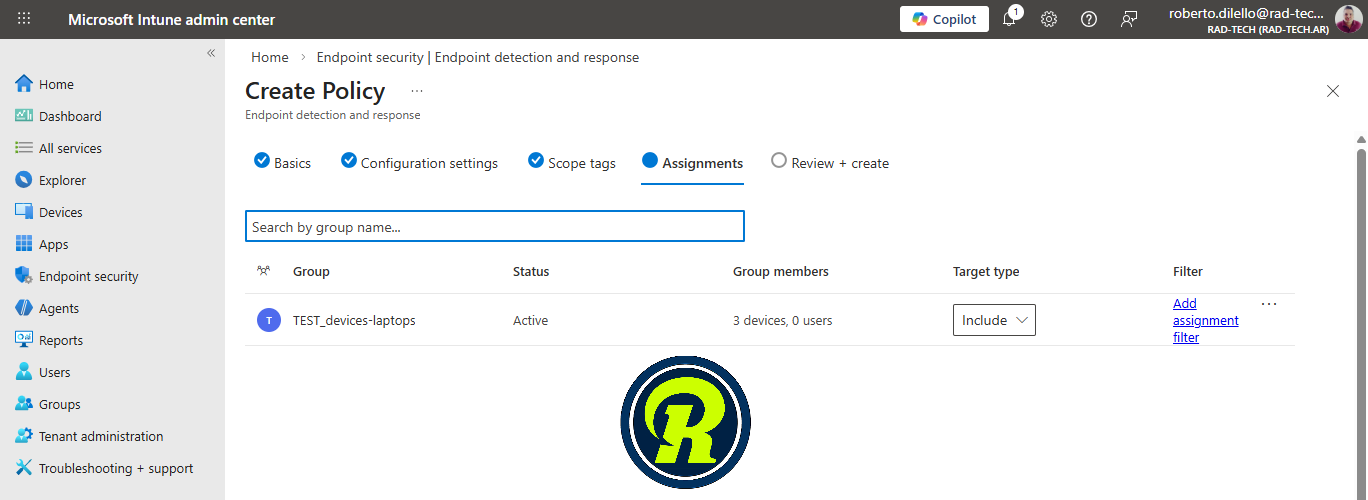This screenshot has height=500, width=1368.
Task: Collapse the left navigation pane
Action: pos(211,53)
